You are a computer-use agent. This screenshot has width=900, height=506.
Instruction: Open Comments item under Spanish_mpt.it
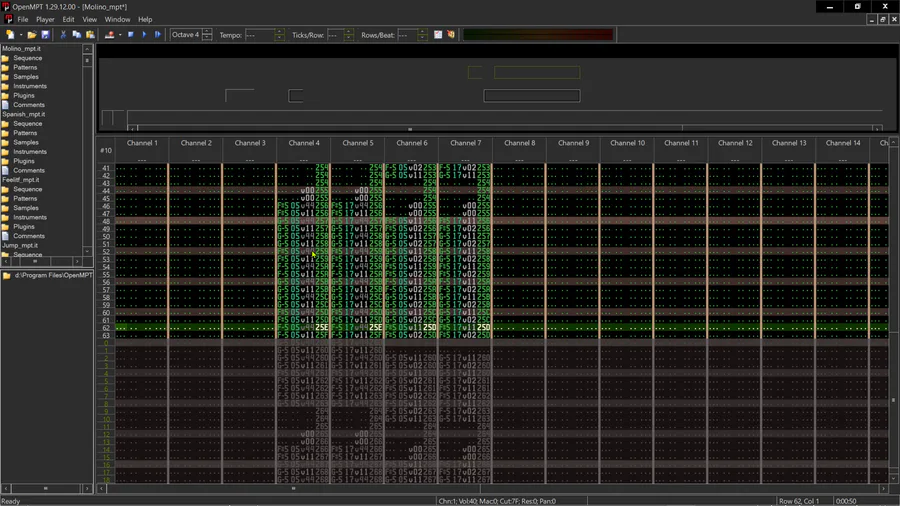coord(29,170)
